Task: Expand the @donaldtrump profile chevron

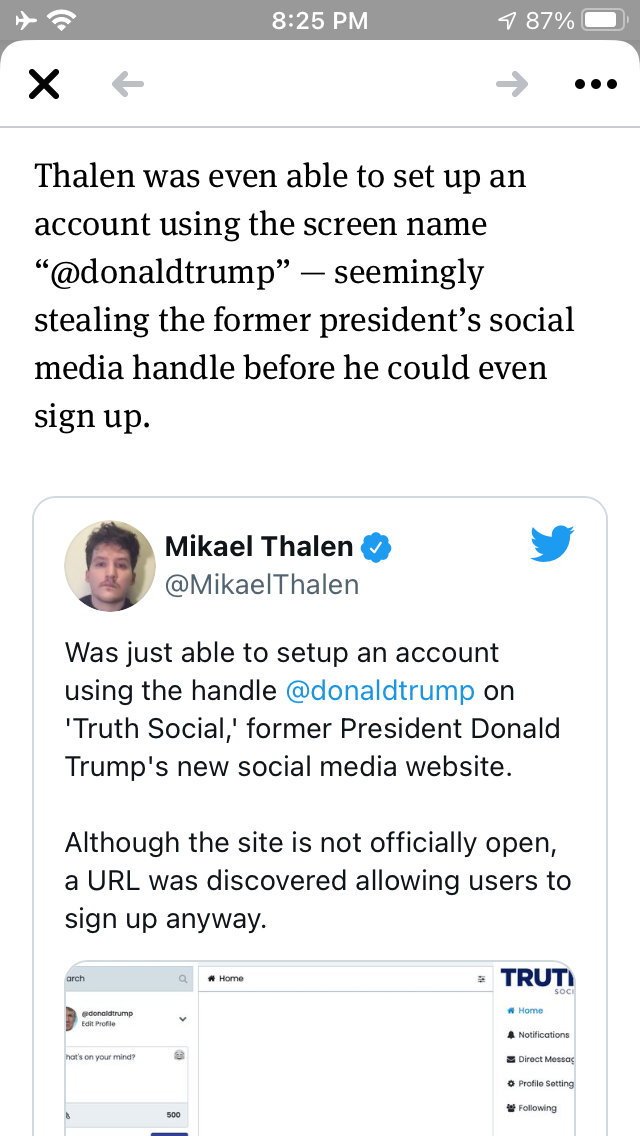Action: 182,1018
